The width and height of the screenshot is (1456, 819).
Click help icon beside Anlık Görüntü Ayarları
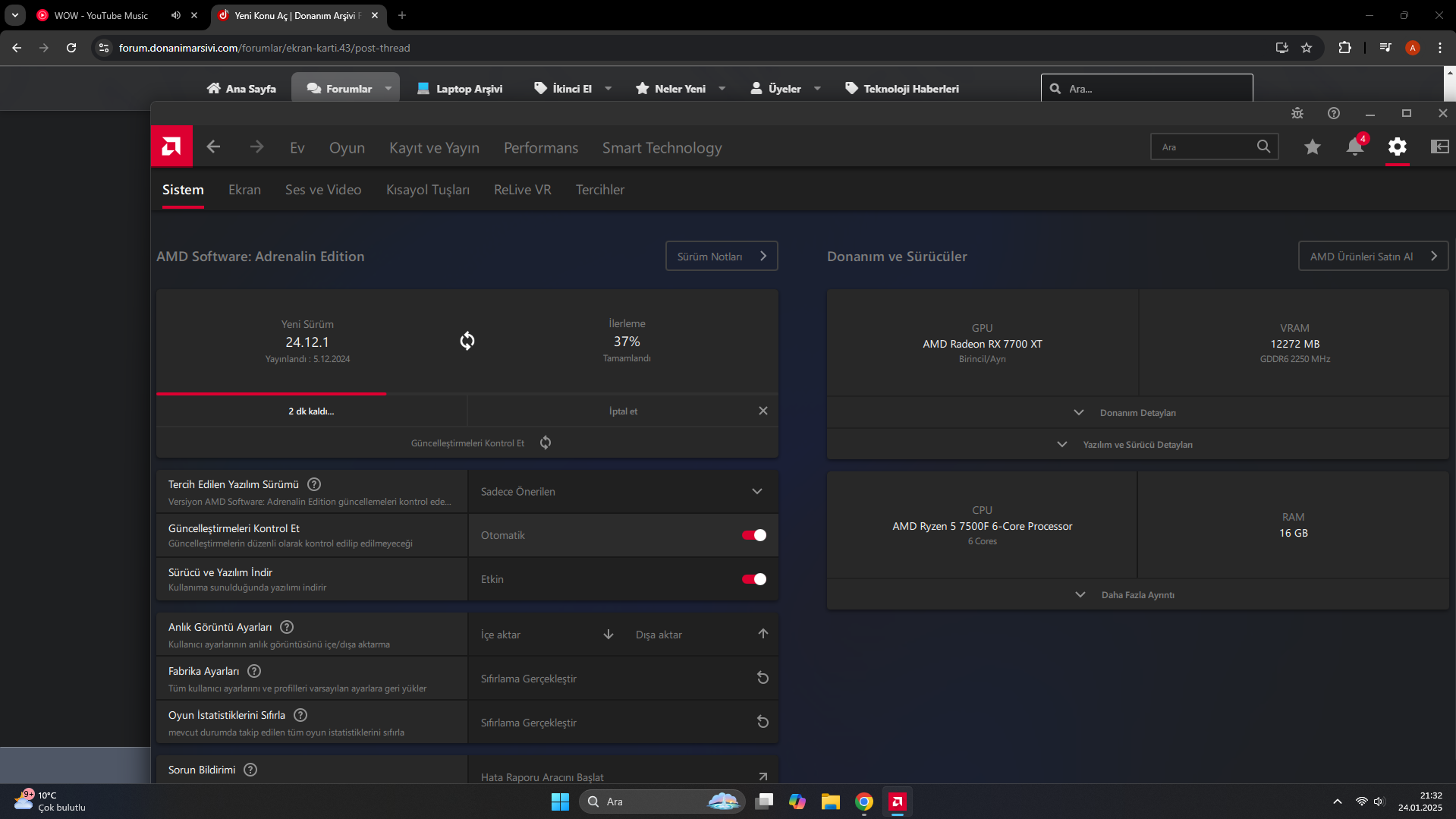[x=287, y=627]
